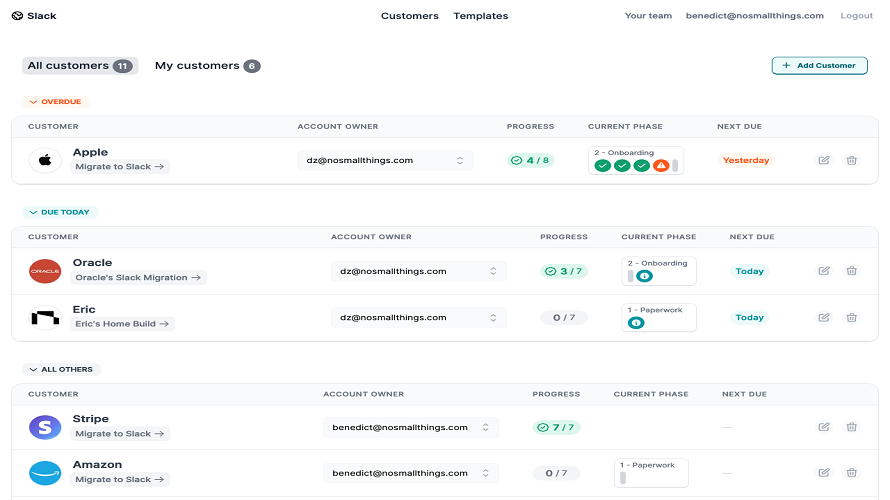The width and height of the screenshot is (890, 500).
Task: Edit the Stripe customer
Action: click(824, 427)
